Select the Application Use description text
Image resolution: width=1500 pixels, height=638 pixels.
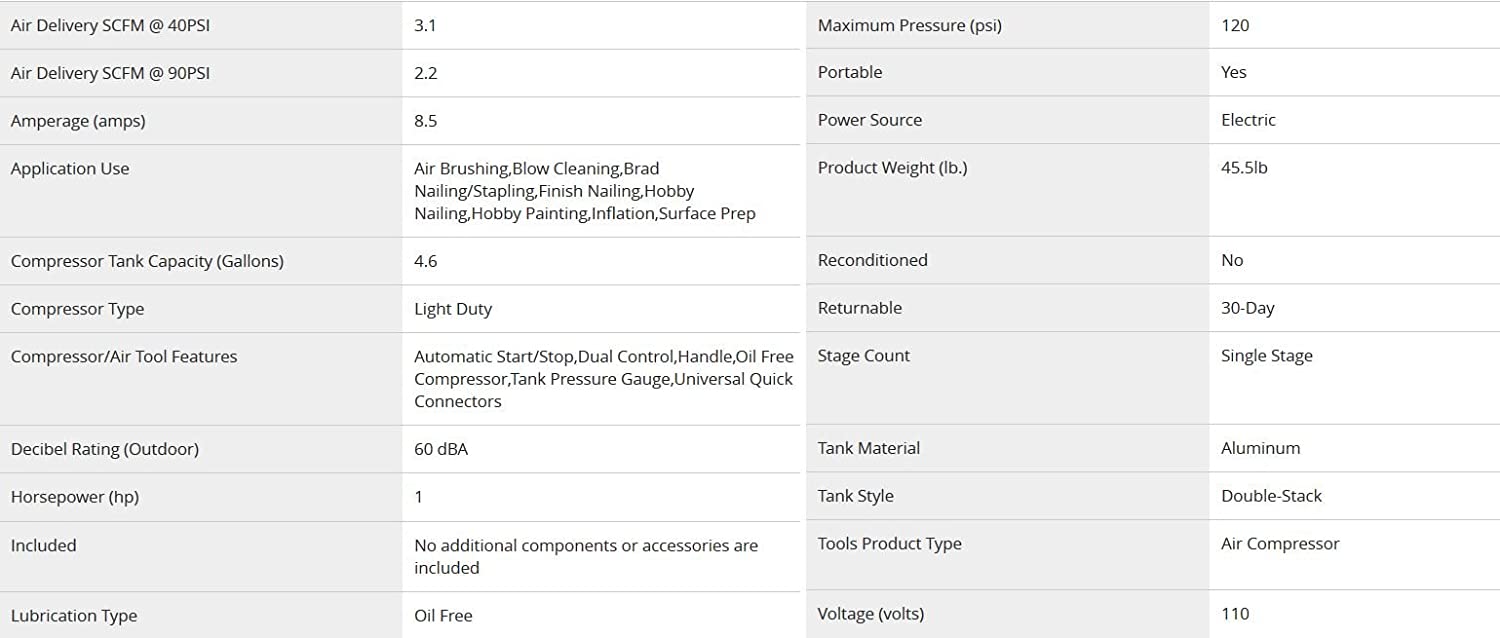coord(584,191)
